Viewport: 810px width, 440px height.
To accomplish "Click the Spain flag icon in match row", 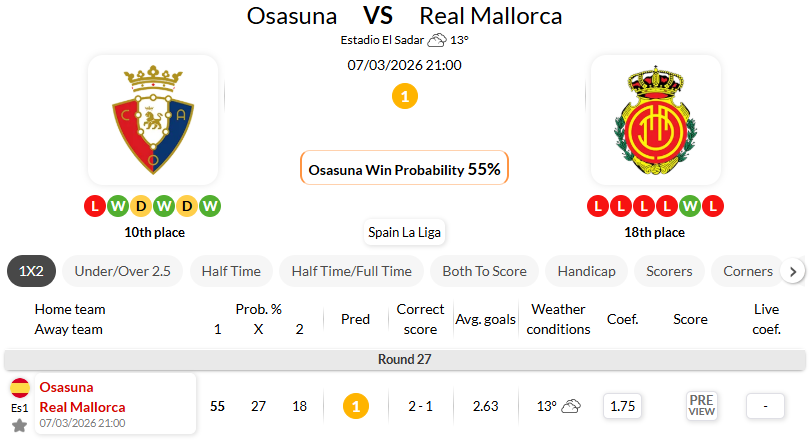I will 20,388.
